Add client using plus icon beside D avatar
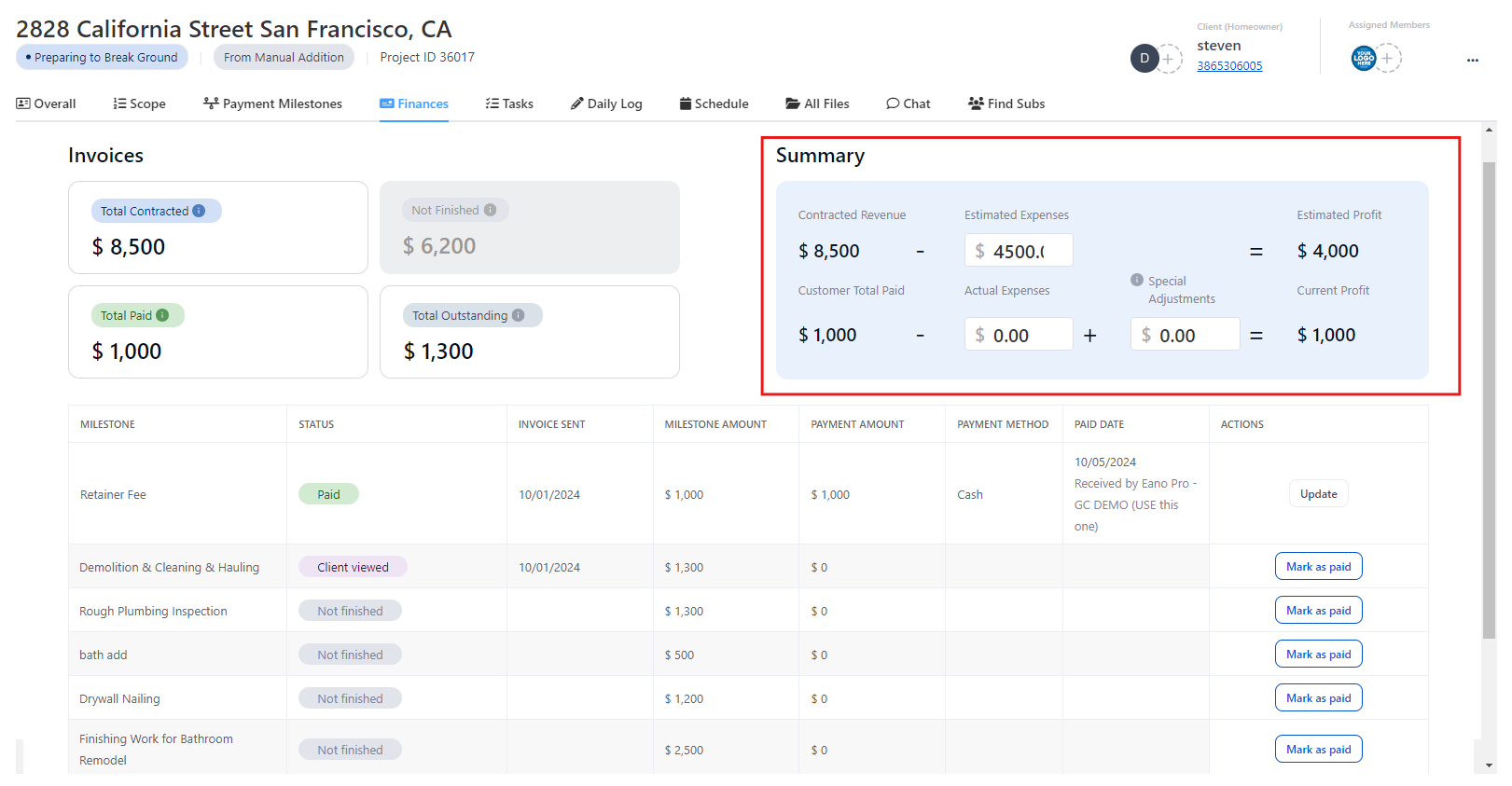Screen dimensions: 1512x786 (x=1168, y=59)
